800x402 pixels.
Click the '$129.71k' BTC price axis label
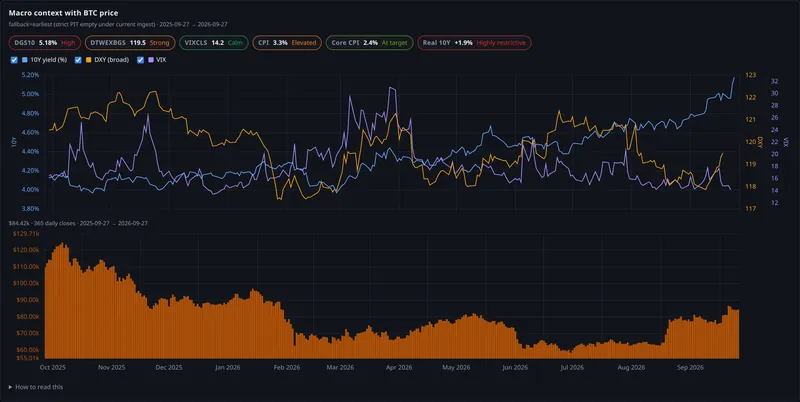(x=28, y=233)
